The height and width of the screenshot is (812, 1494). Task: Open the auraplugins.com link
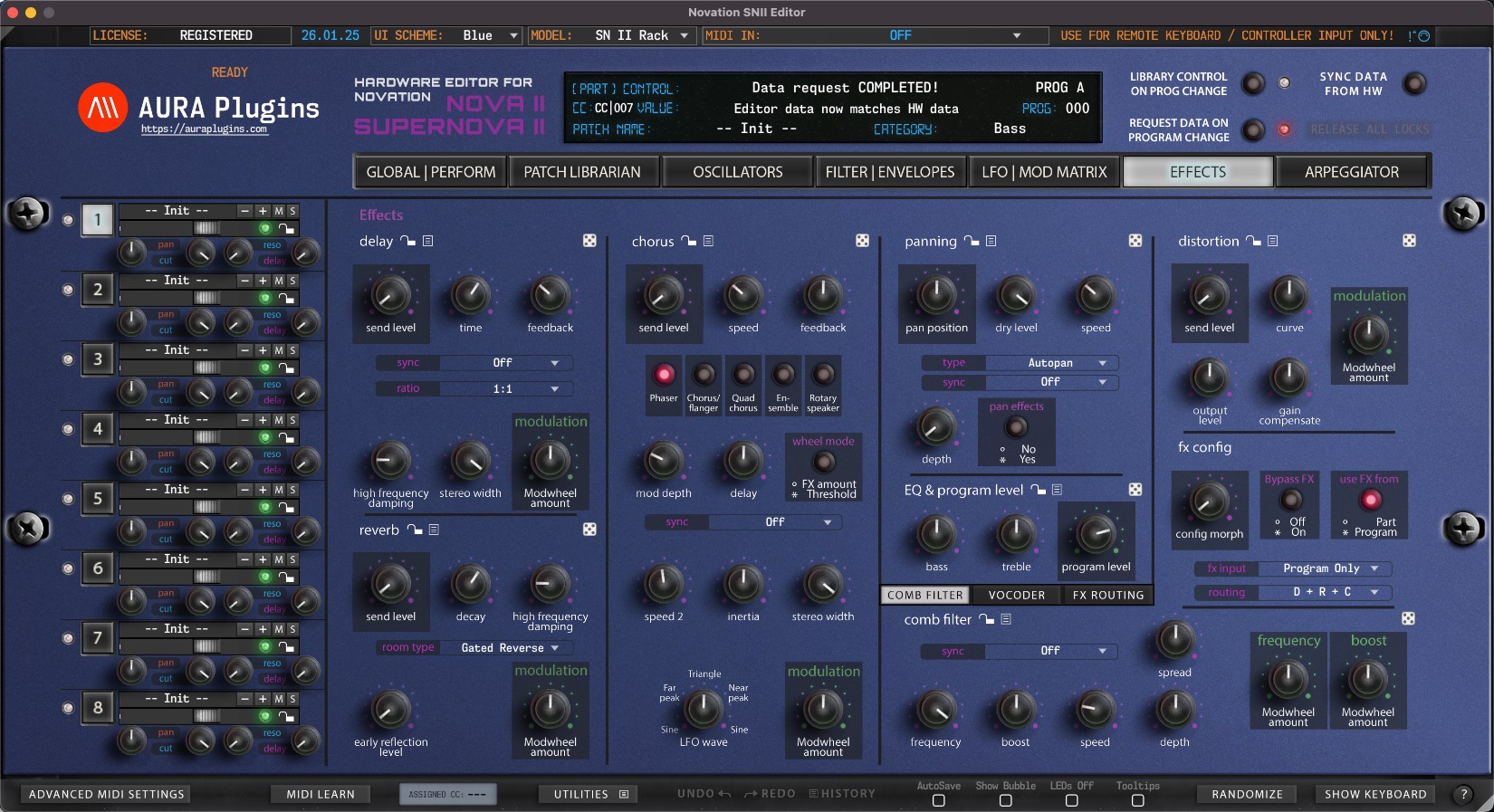[x=204, y=129]
